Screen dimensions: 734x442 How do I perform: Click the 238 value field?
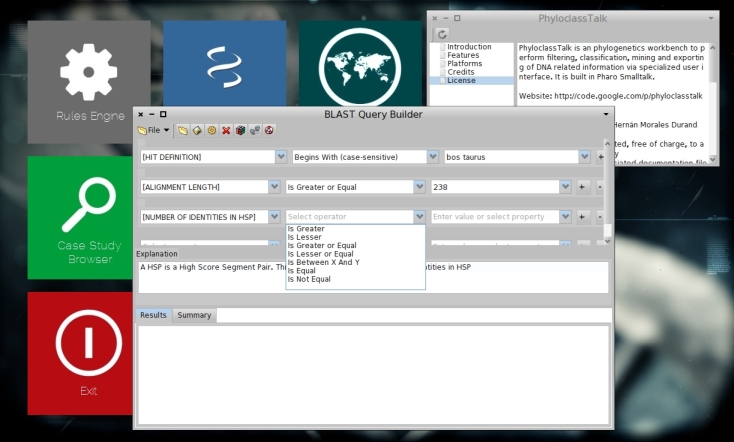point(495,187)
